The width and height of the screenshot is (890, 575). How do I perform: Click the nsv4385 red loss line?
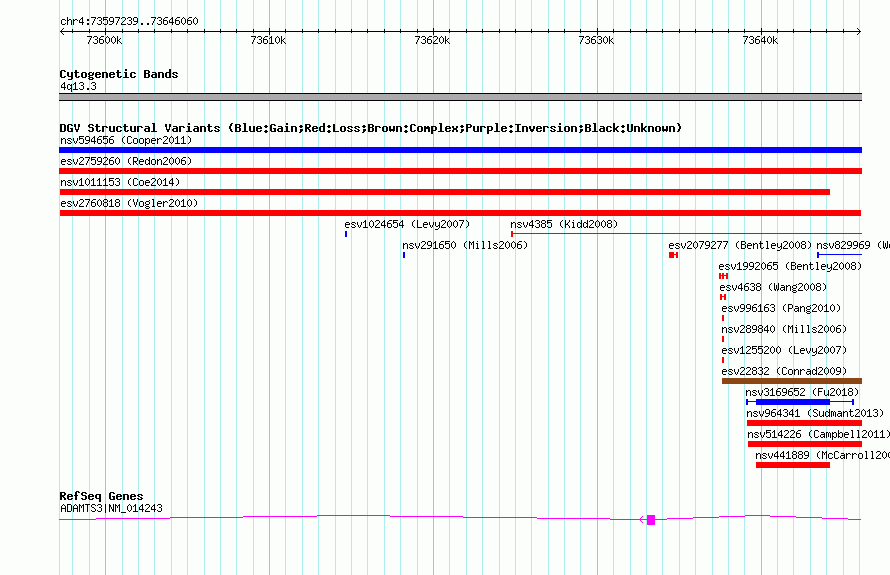pyautogui.click(x=686, y=233)
